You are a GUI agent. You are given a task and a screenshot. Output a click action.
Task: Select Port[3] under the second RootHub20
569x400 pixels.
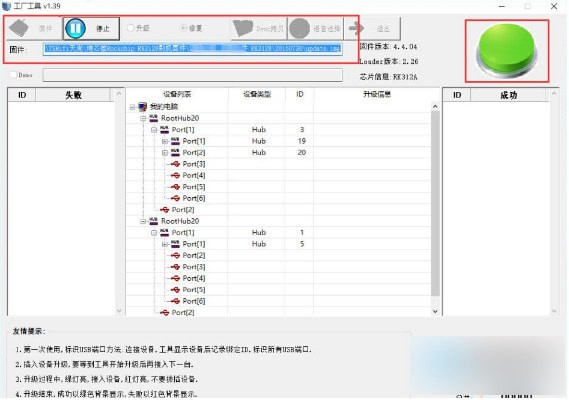(194, 267)
